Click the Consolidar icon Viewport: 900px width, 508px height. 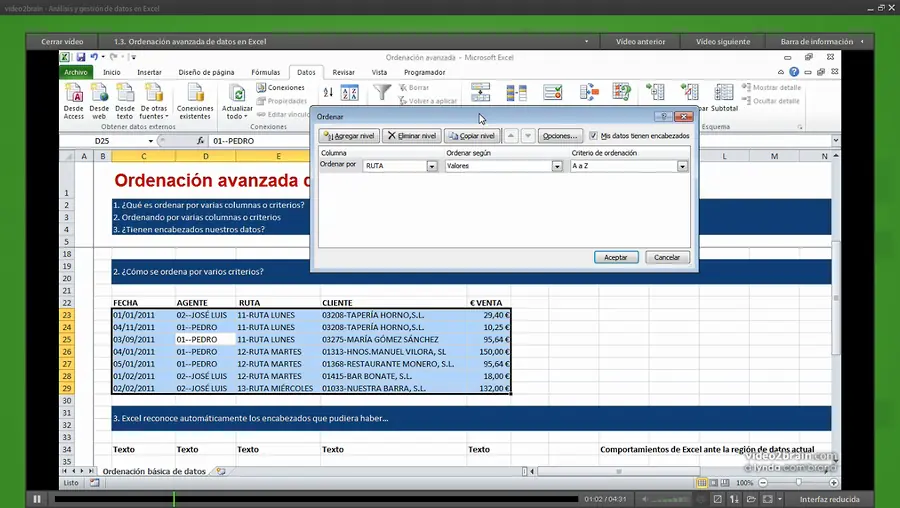[589, 92]
